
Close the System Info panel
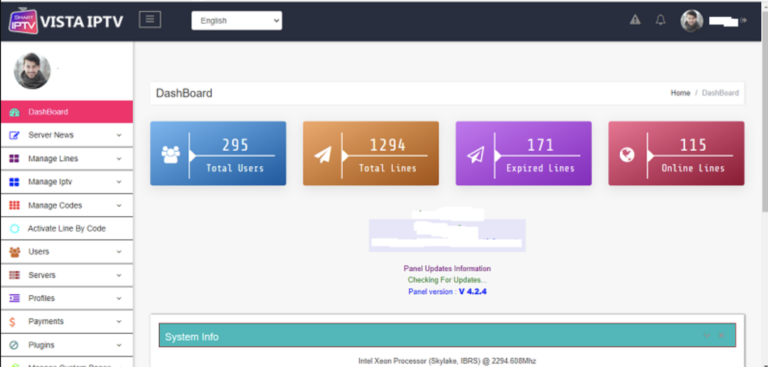tap(721, 336)
